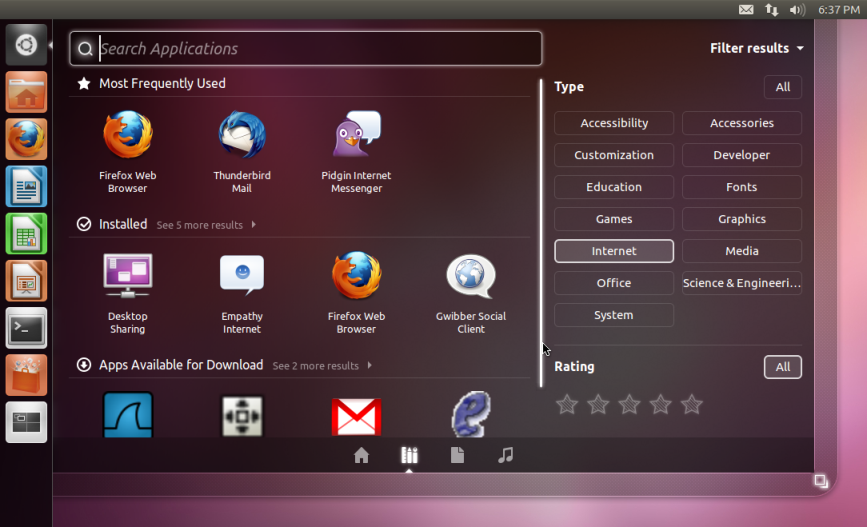Viewport: 867px width, 527px height.
Task: Toggle the Games type filter
Action: (614, 219)
